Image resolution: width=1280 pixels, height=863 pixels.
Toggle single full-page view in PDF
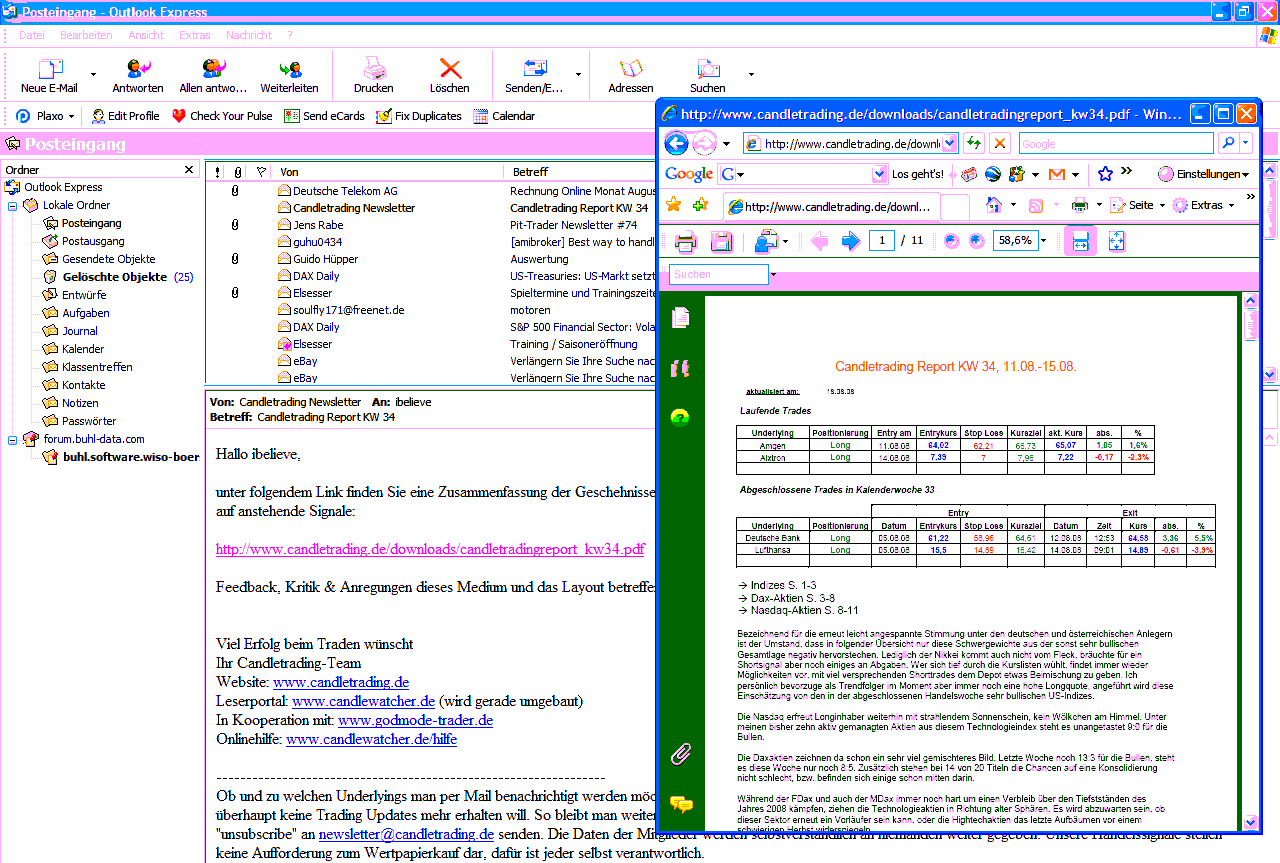pos(1117,241)
